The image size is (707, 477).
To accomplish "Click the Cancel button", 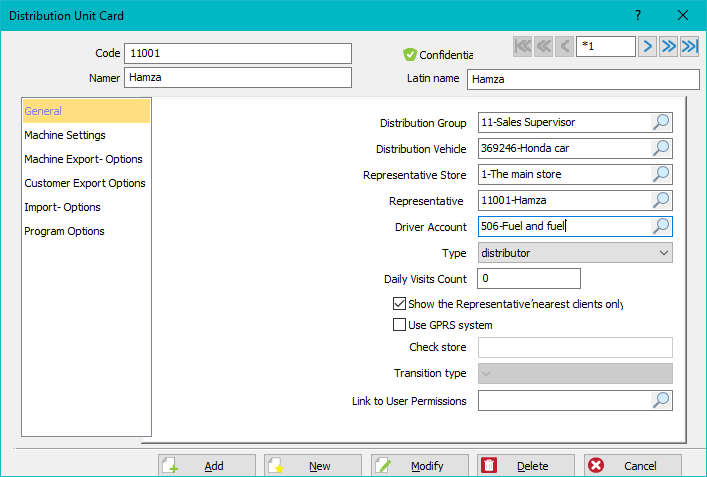I will [633, 465].
